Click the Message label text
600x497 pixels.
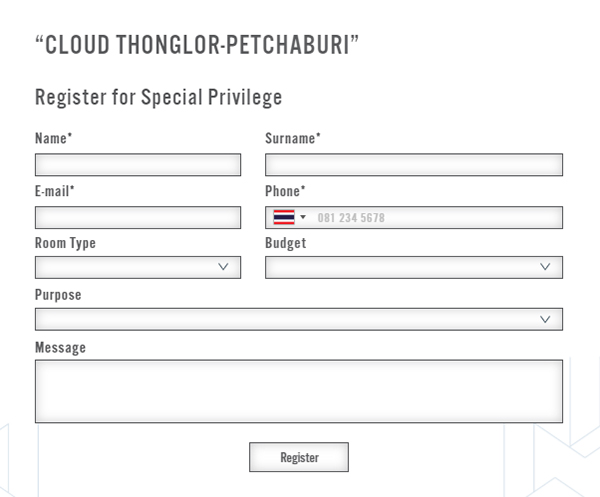pyautogui.click(x=60, y=347)
